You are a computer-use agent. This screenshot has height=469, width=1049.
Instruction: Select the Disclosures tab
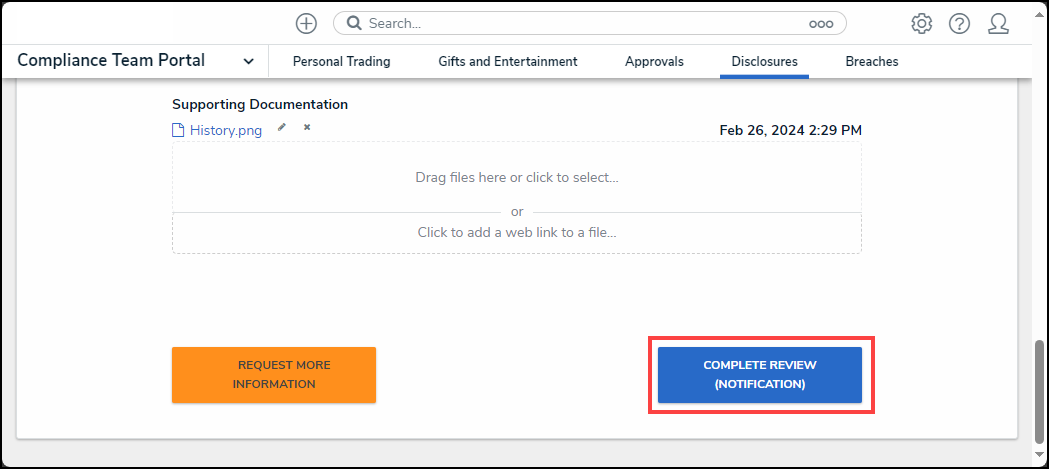pos(764,61)
